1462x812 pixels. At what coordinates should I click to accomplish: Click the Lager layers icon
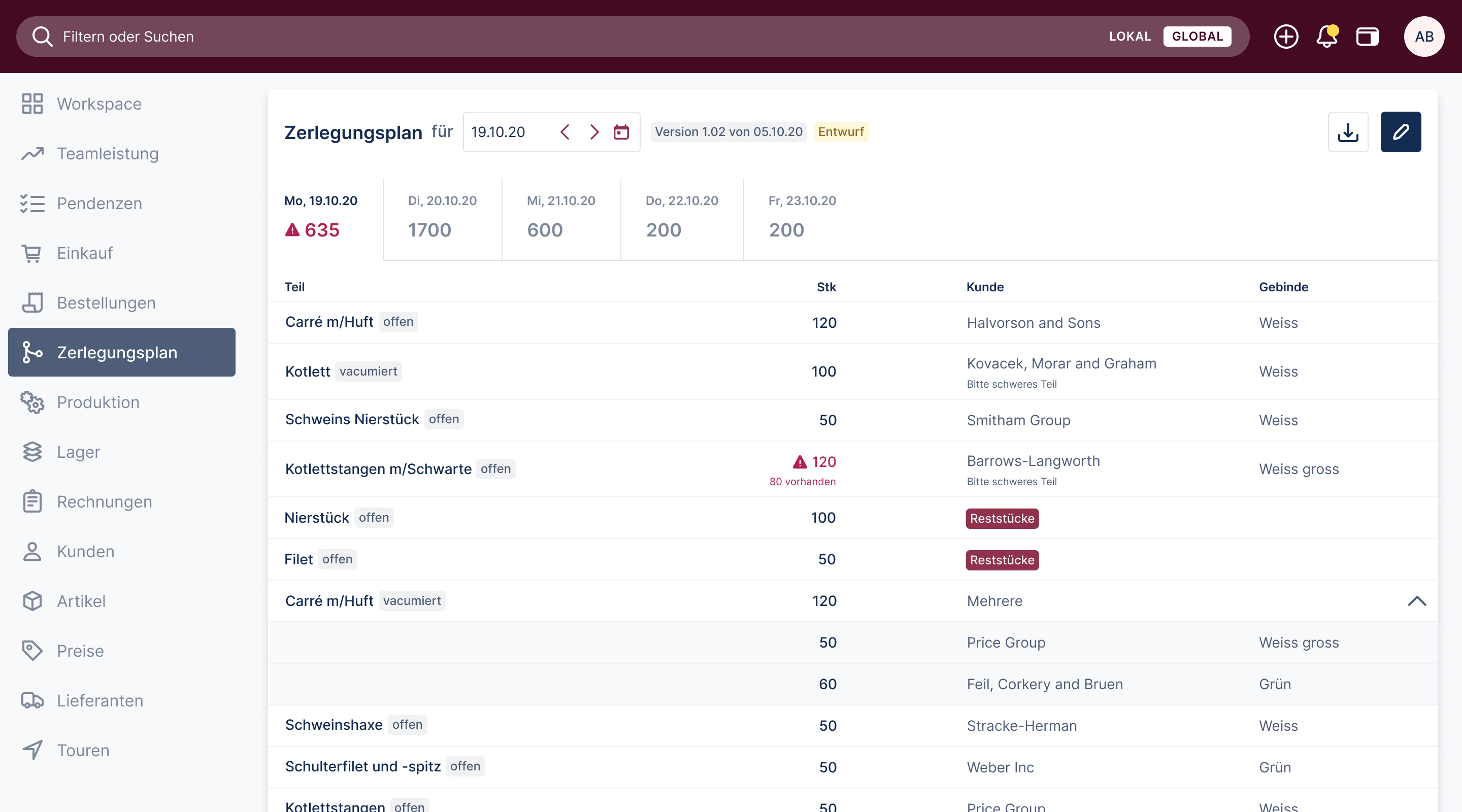[x=32, y=452]
